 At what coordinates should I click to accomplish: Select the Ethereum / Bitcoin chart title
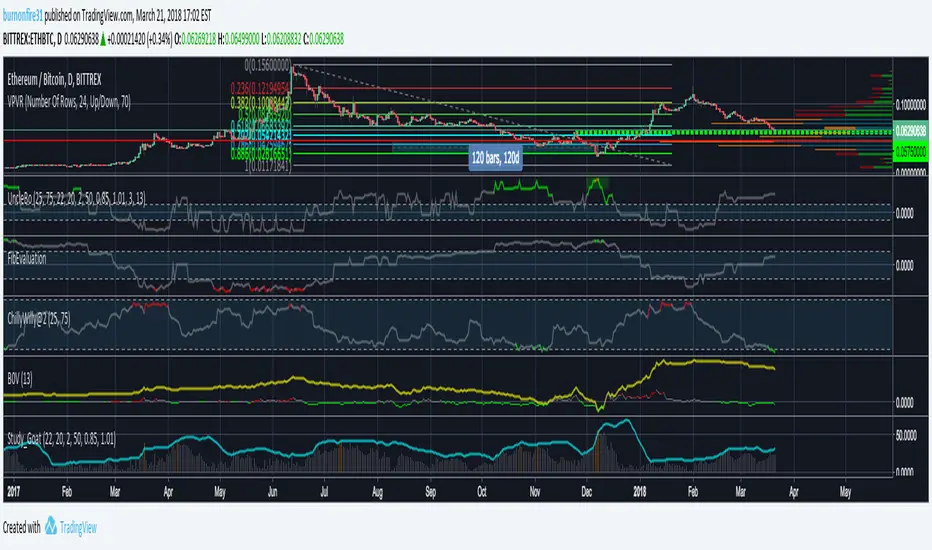pos(54,80)
